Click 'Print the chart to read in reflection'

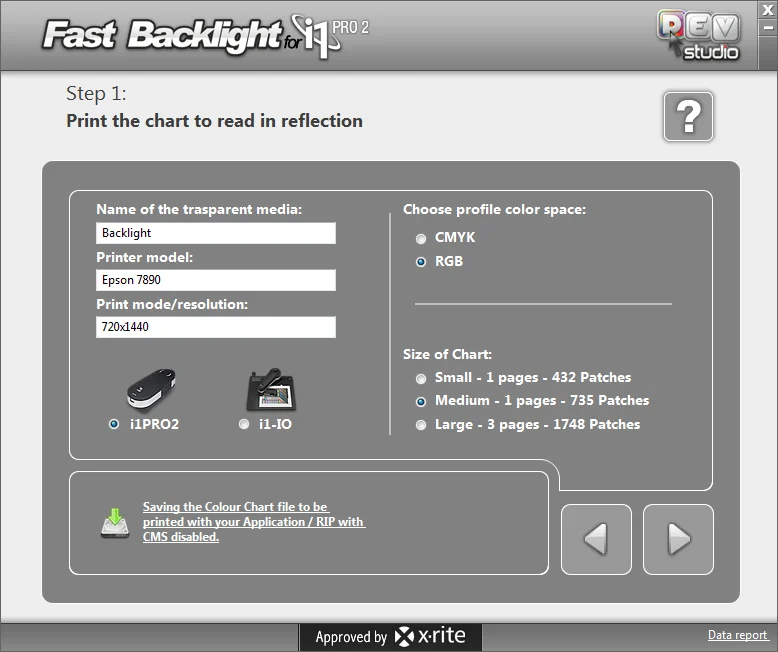pyautogui.click(x=214, y=121)
